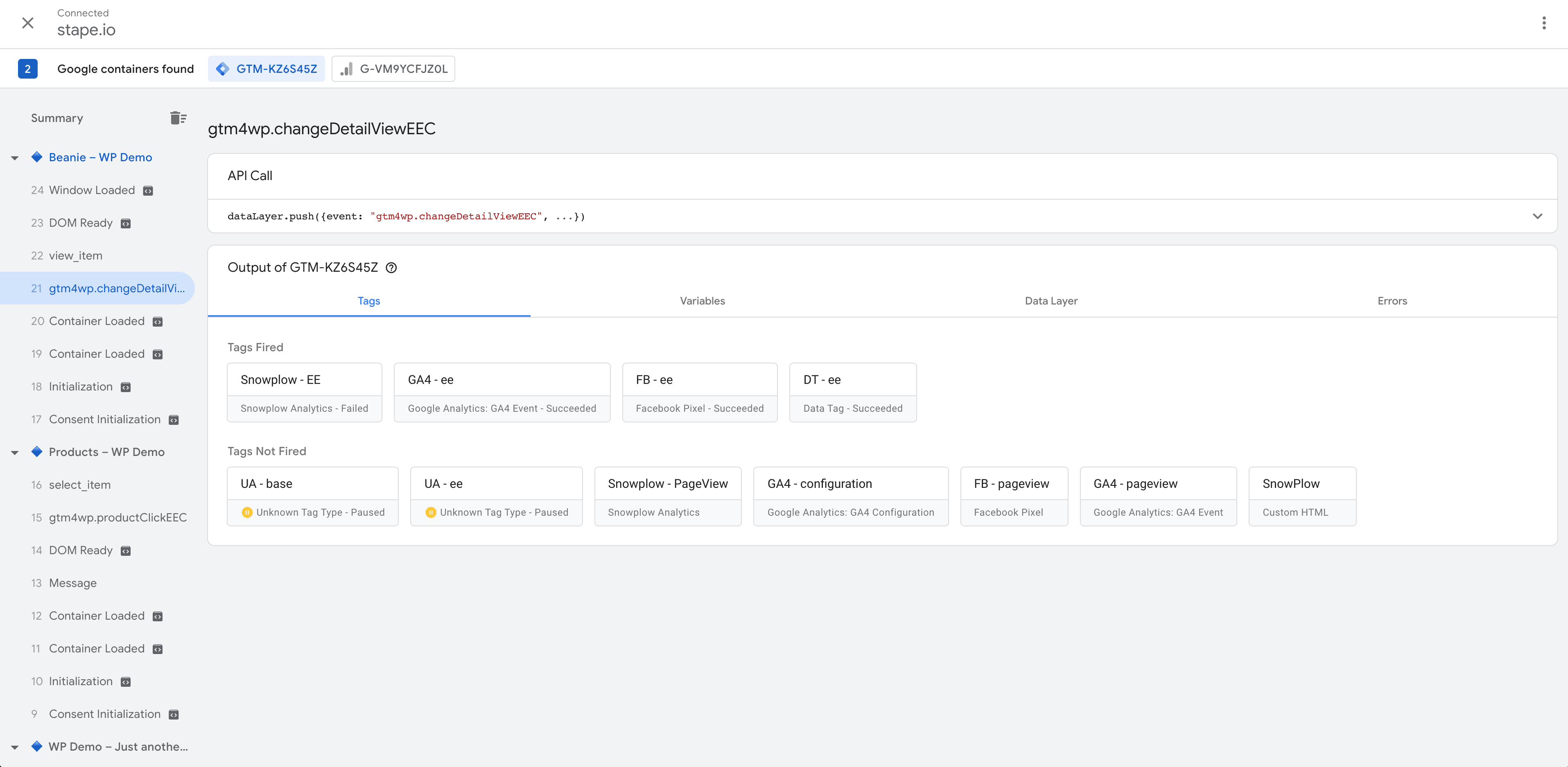
Task: Open the three-dot overflow menu
Action: click(x=1544, y=23)
